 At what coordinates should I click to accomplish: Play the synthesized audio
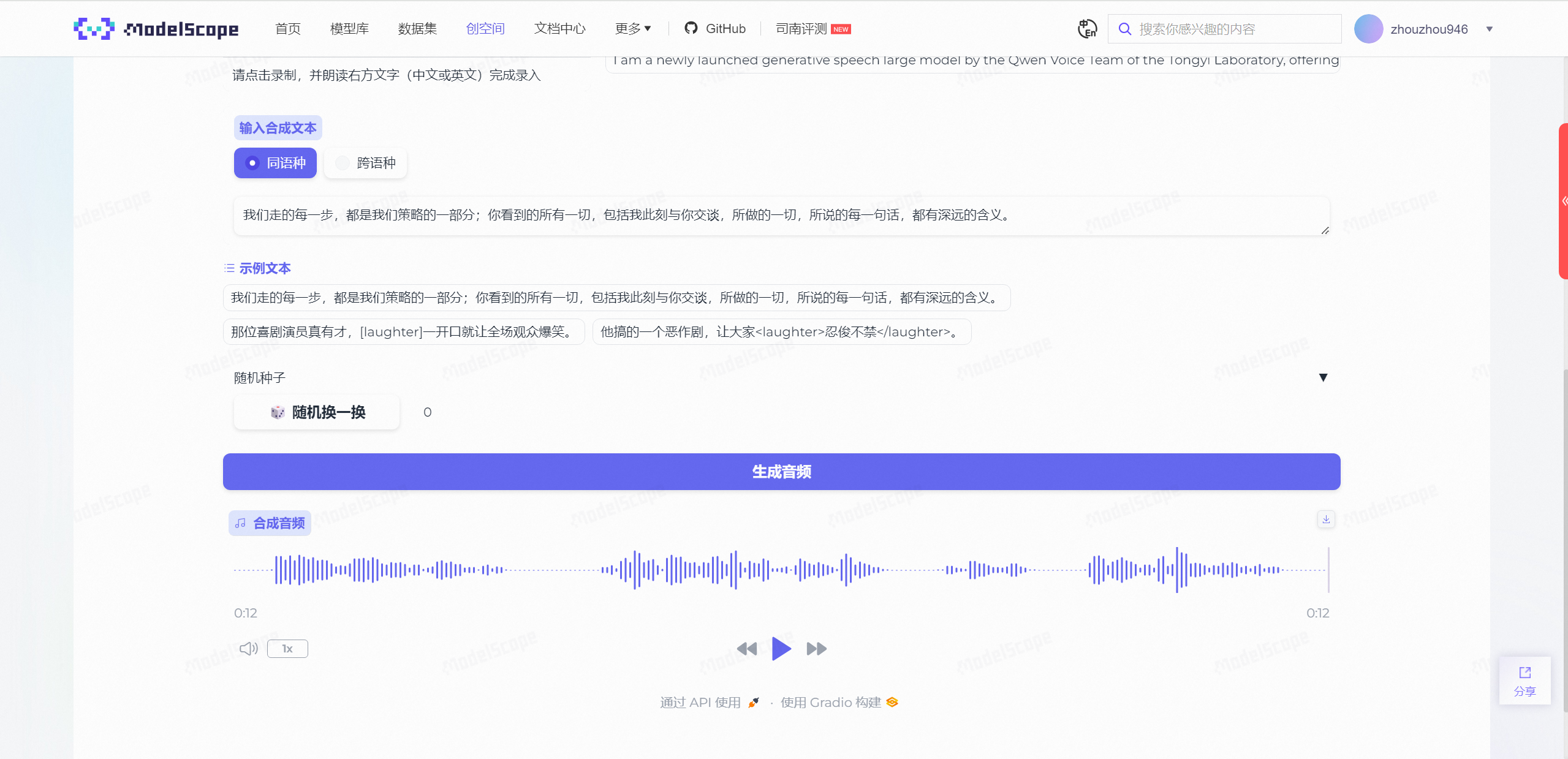pos(781,648)
